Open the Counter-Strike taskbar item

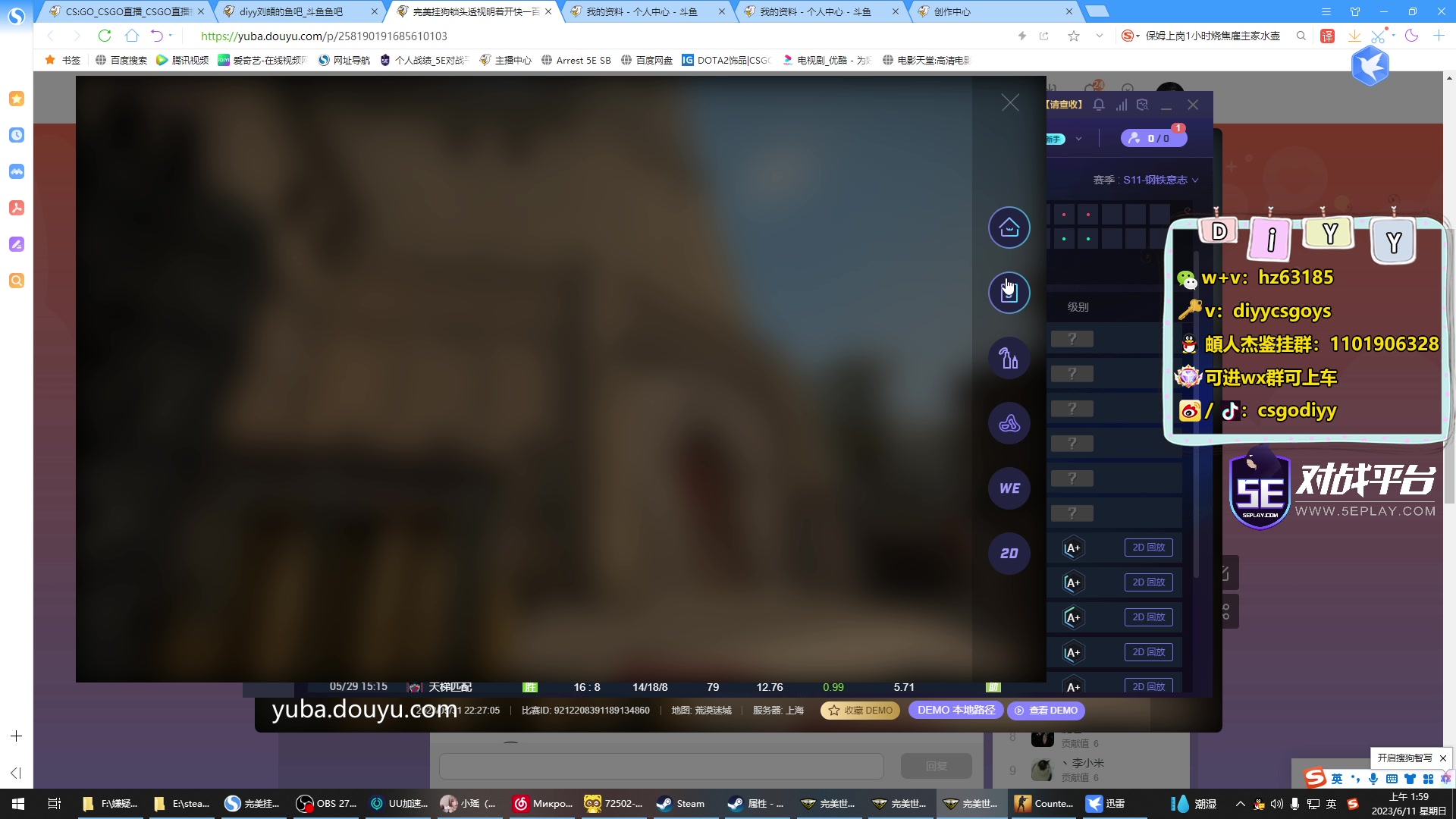(1044, 804)
